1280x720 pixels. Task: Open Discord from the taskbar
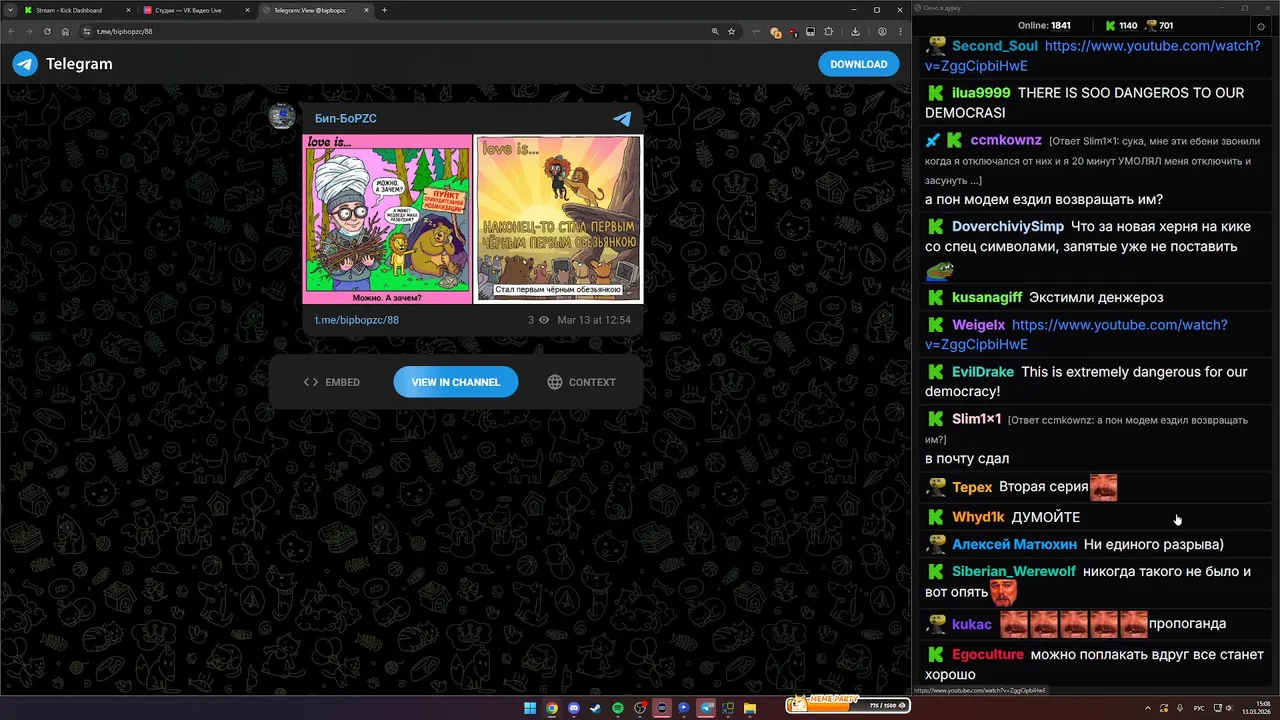(574, 708)
